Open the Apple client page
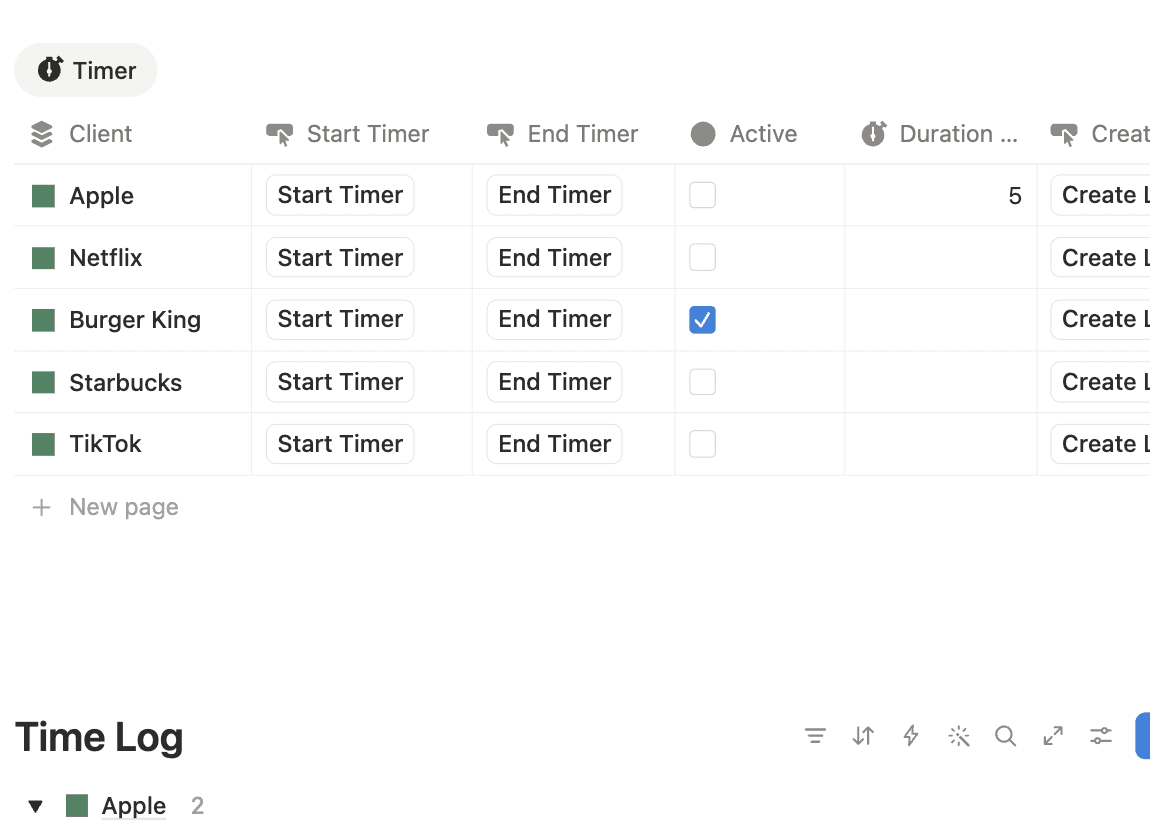 point(102,196)
